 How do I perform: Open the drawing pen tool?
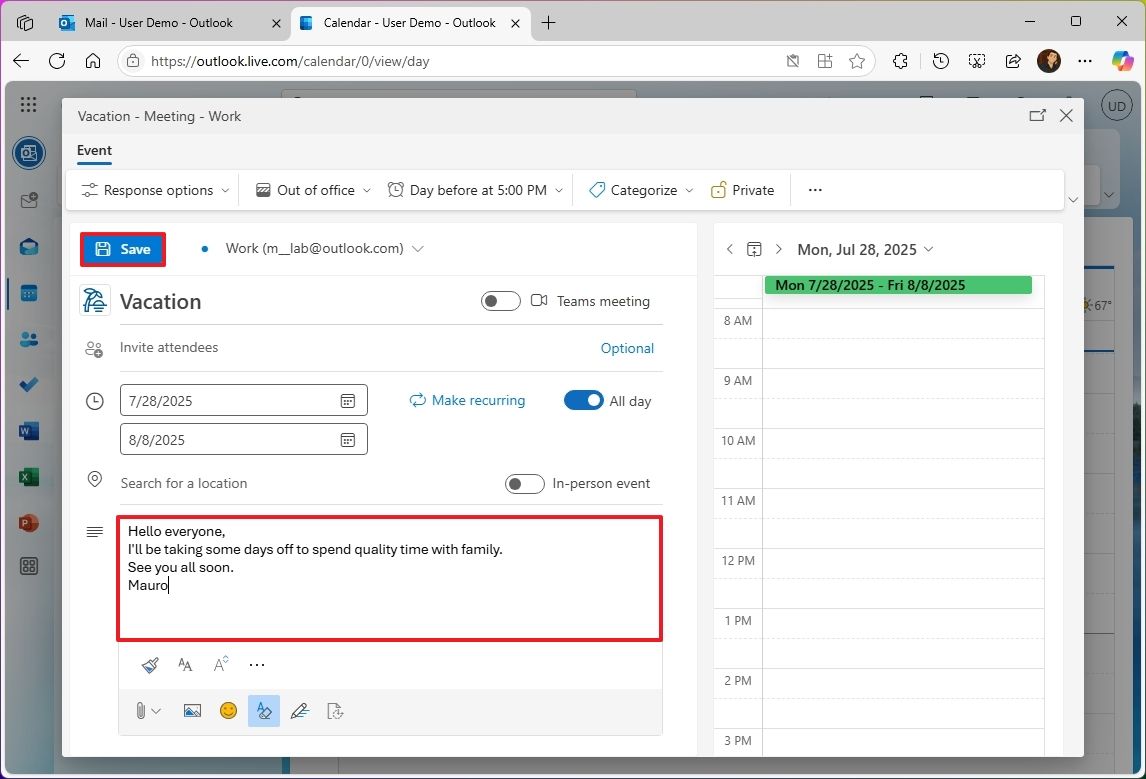[x=299, y=710]
